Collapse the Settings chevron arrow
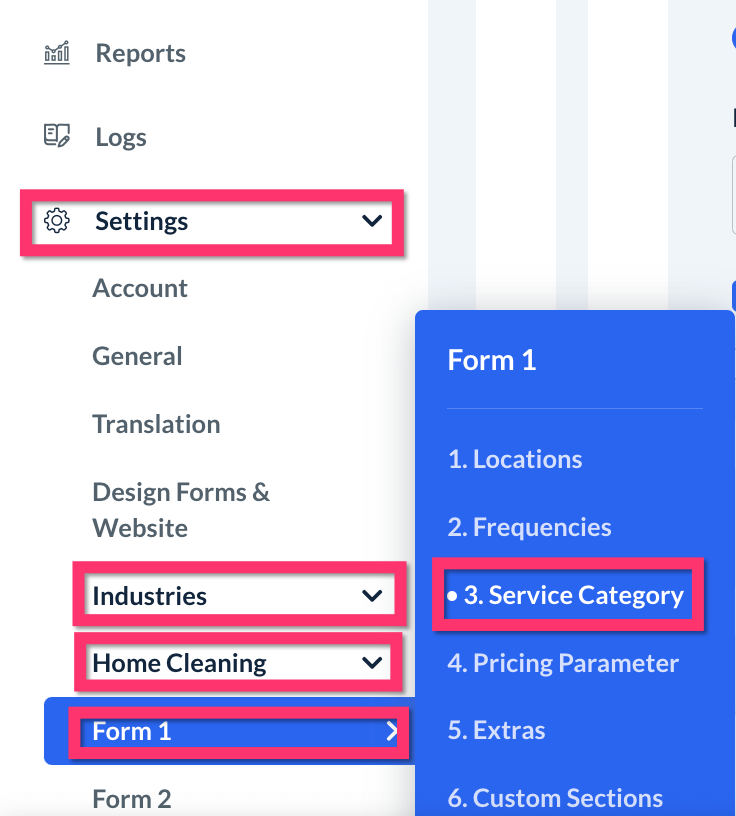This screenshot has width=736, height=816. point(372,221)
